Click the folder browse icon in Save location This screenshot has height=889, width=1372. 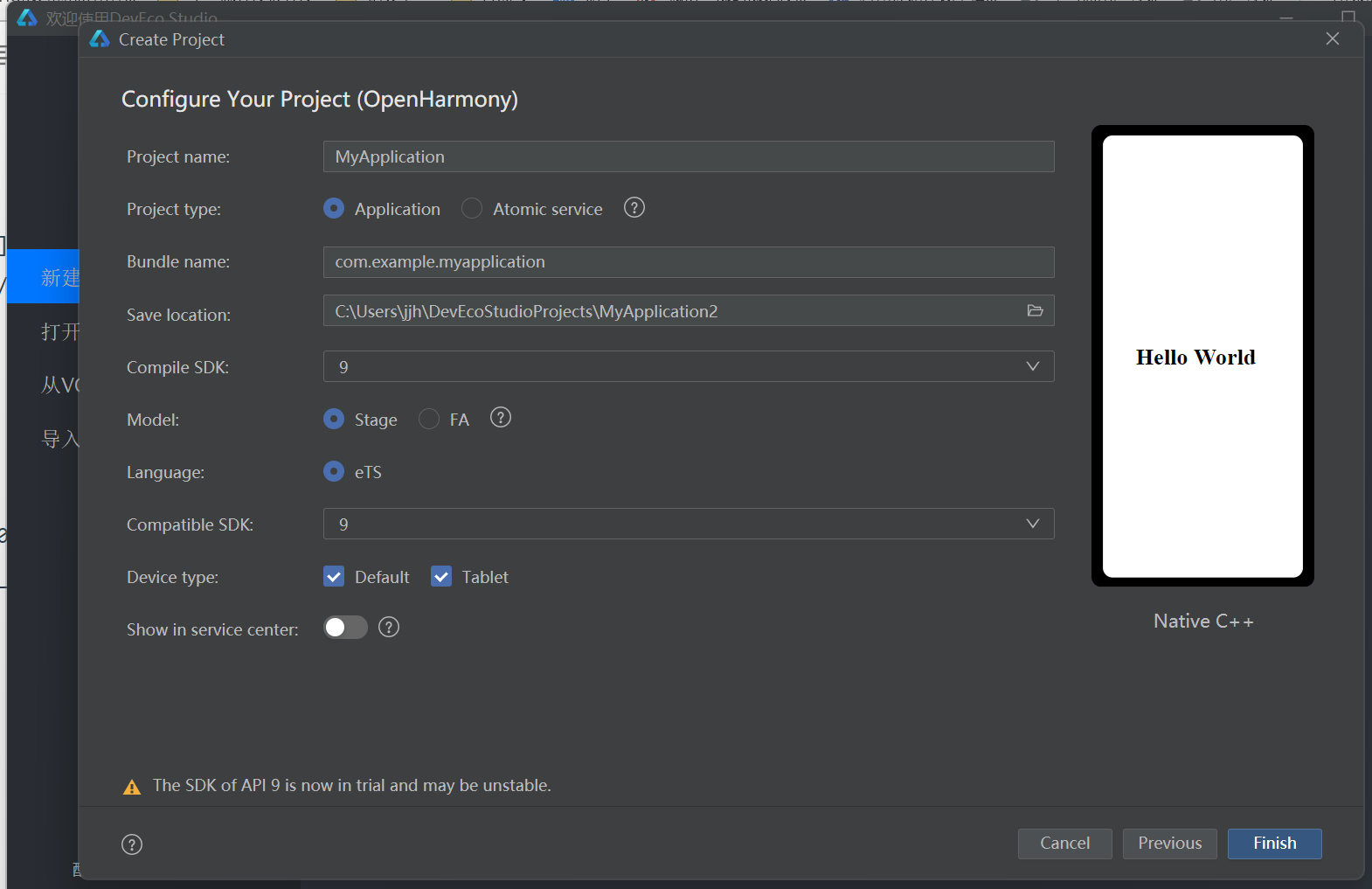pyautogui.click(x=1035, y=310)
